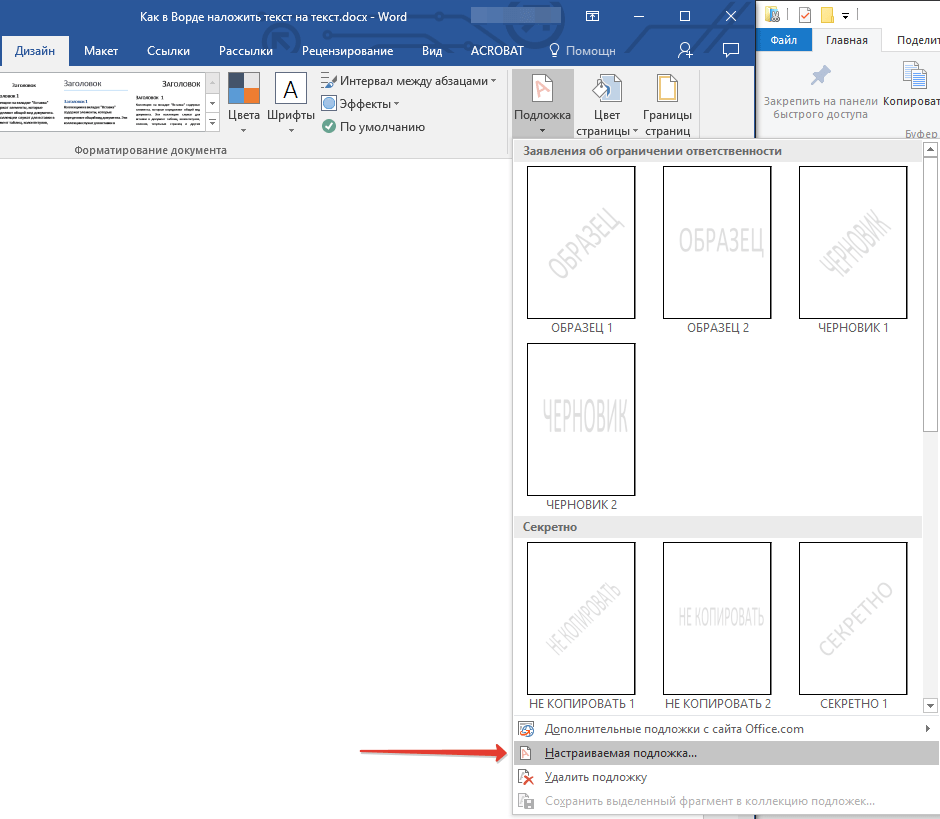Open the Цвет страницы page color menu
The height and width of the screenshot is (819, 940).
pyautogui.click(x=606, y=105)
